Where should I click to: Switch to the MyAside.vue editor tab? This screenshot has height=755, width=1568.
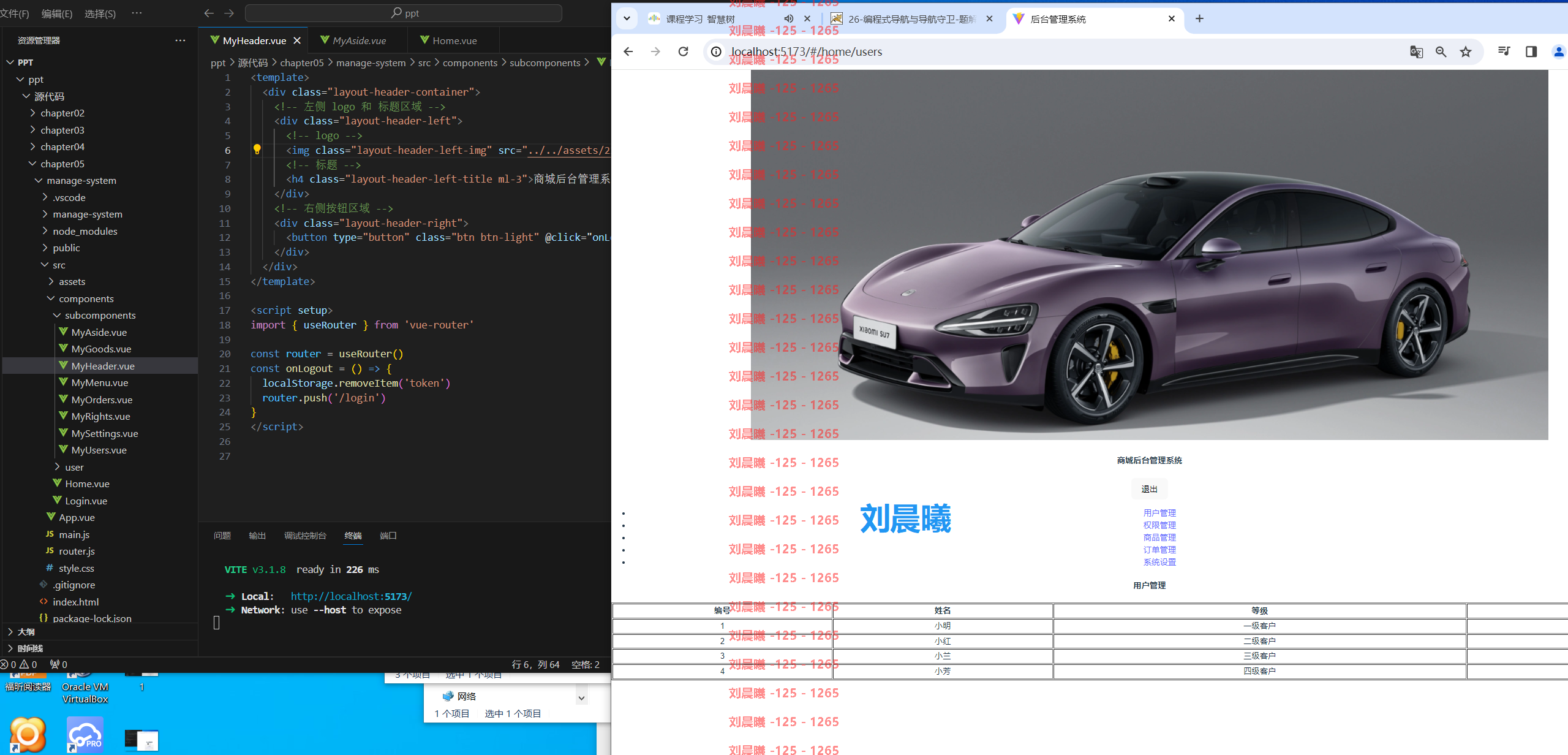pos(358,40)
